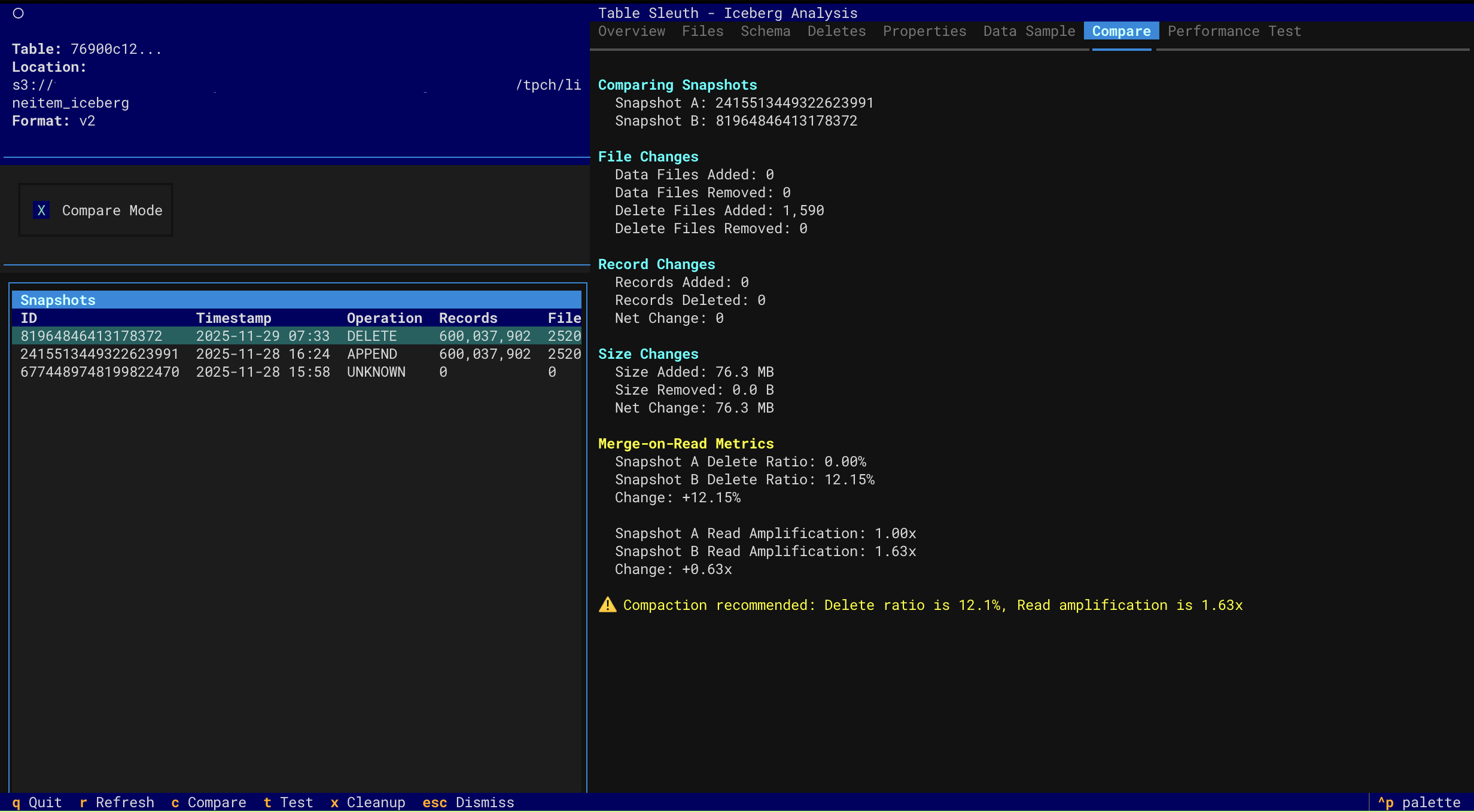This screenshot has height=812, width=1474.
Task: Switch to Performance Test tab
Action: point(1234,31)
